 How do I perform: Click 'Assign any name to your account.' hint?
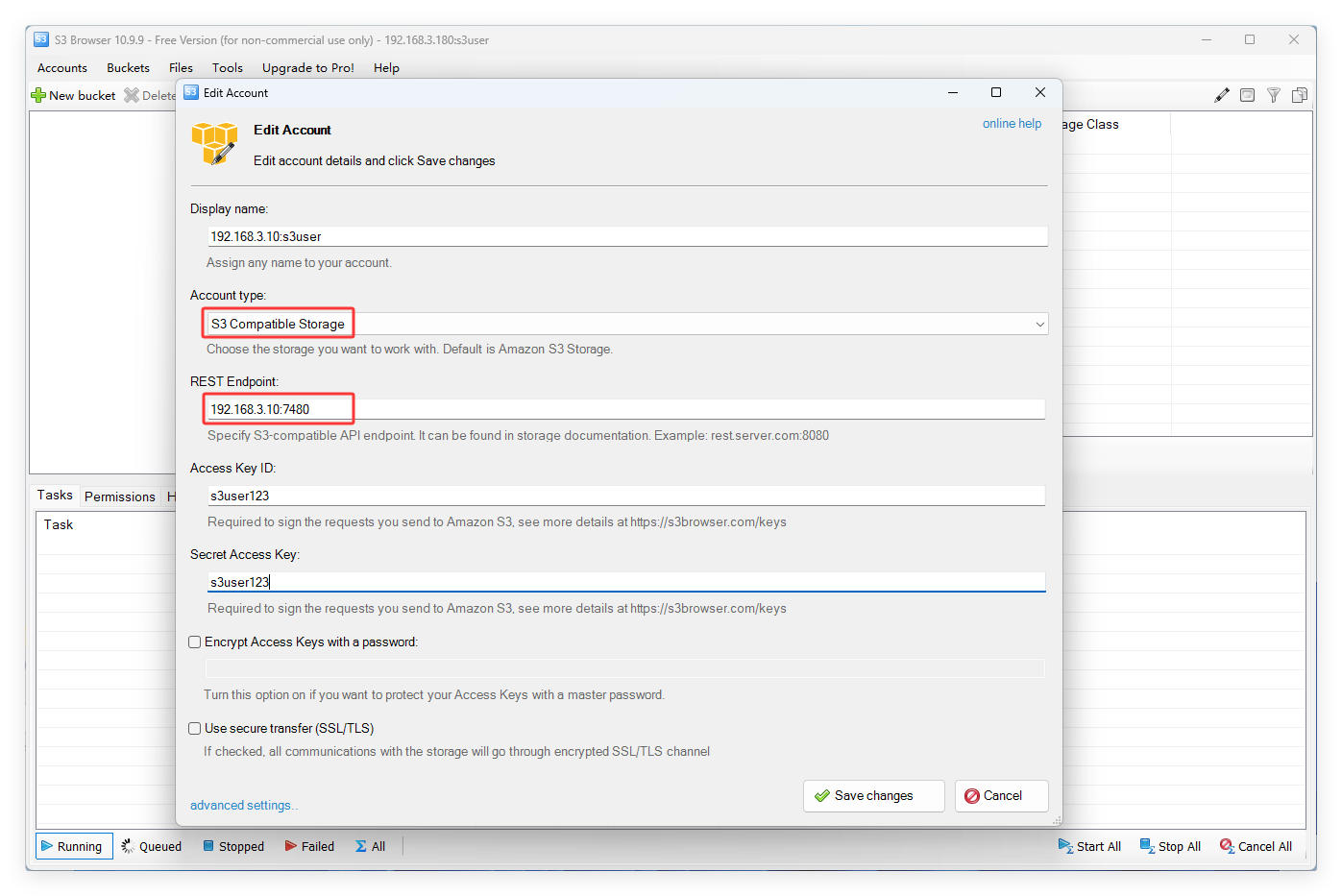pyautogui.click(x=299, y=263)
